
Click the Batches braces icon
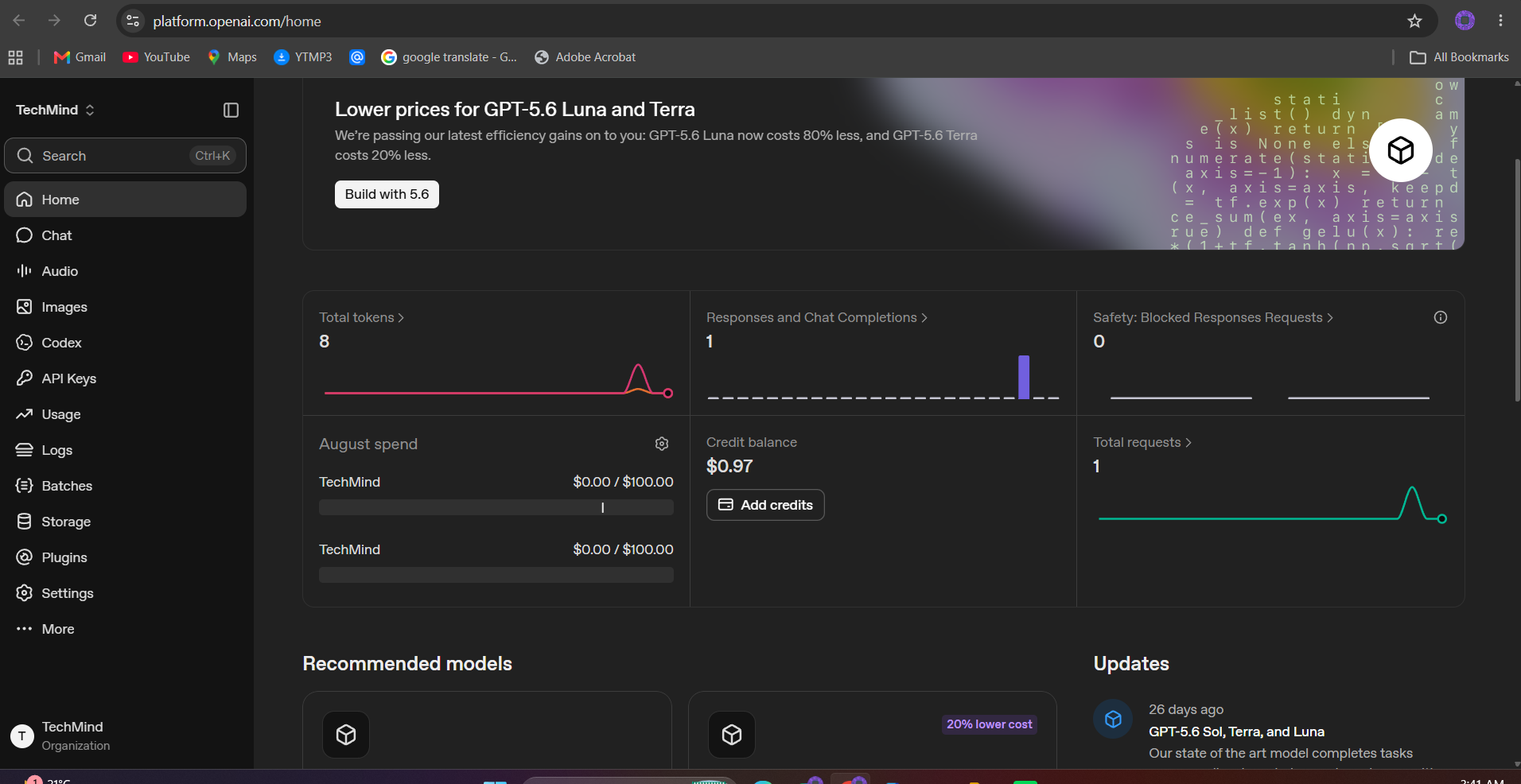[x=25, y=486]
